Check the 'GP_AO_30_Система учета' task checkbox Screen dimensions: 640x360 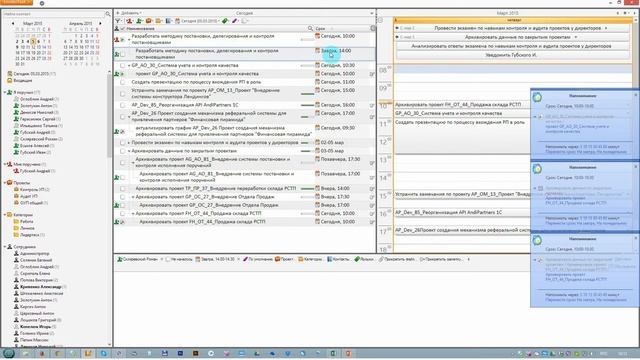(122, 66)
